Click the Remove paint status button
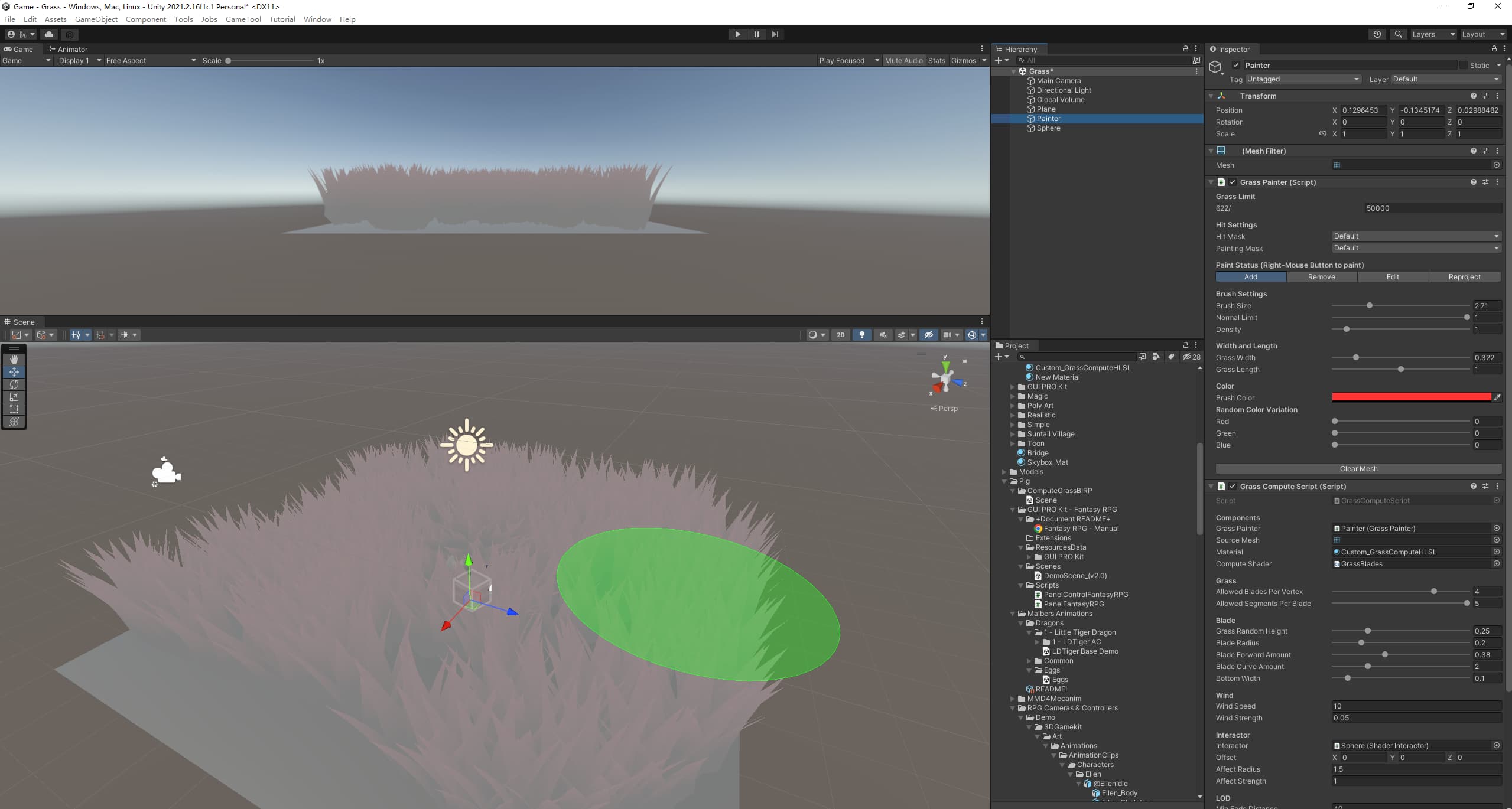The height and width of the screenshot is (809, 1512). (x=1321, y=277)
